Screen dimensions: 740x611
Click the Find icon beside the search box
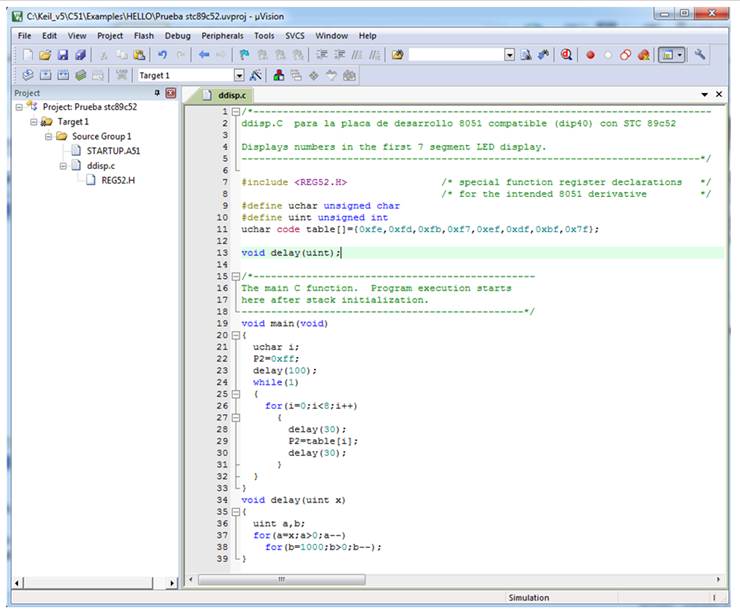(526, 55)
